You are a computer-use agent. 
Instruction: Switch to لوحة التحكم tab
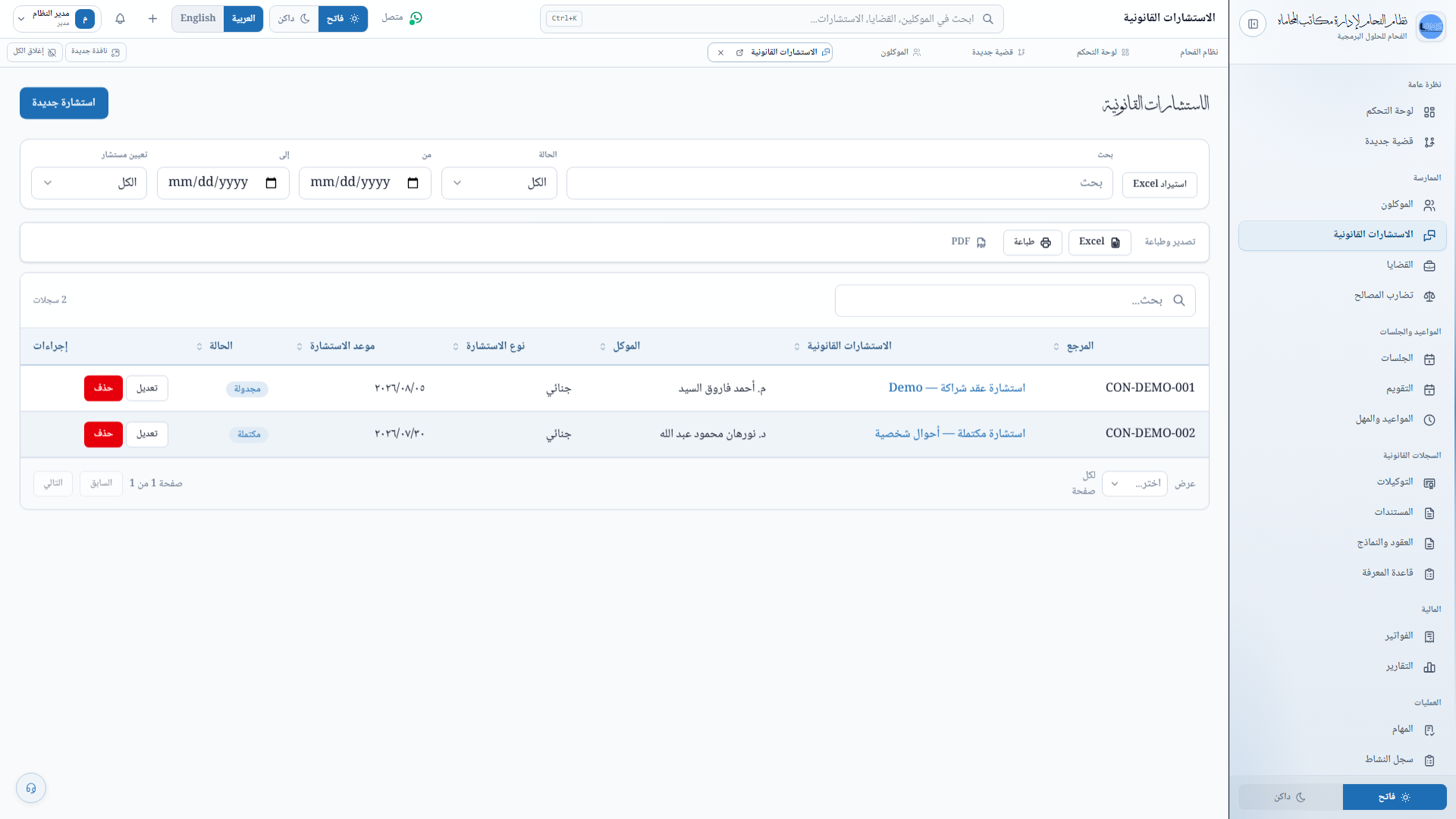(x=1103, y=52)
